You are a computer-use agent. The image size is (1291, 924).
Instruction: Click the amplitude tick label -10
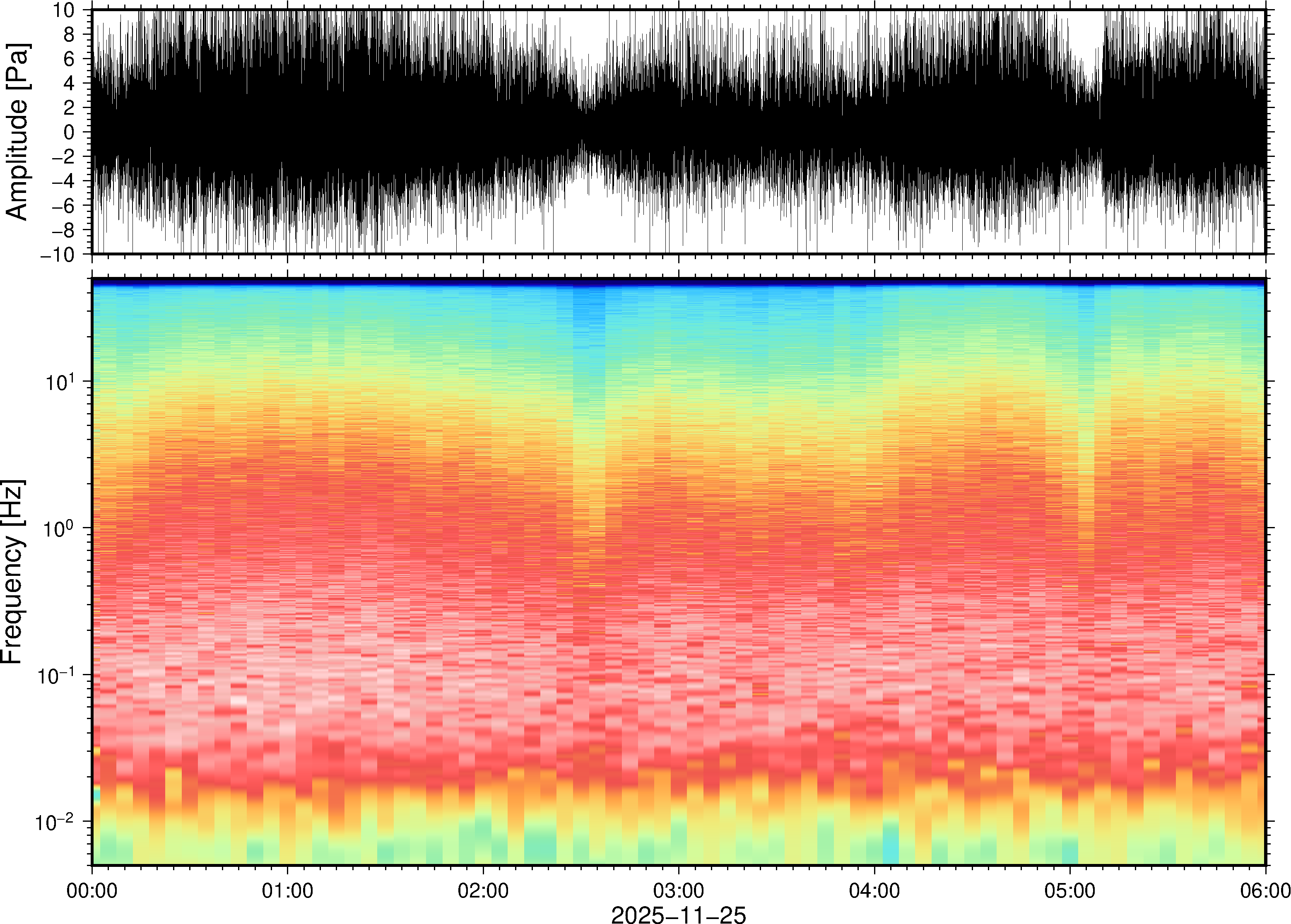click(x=58, y=254)
